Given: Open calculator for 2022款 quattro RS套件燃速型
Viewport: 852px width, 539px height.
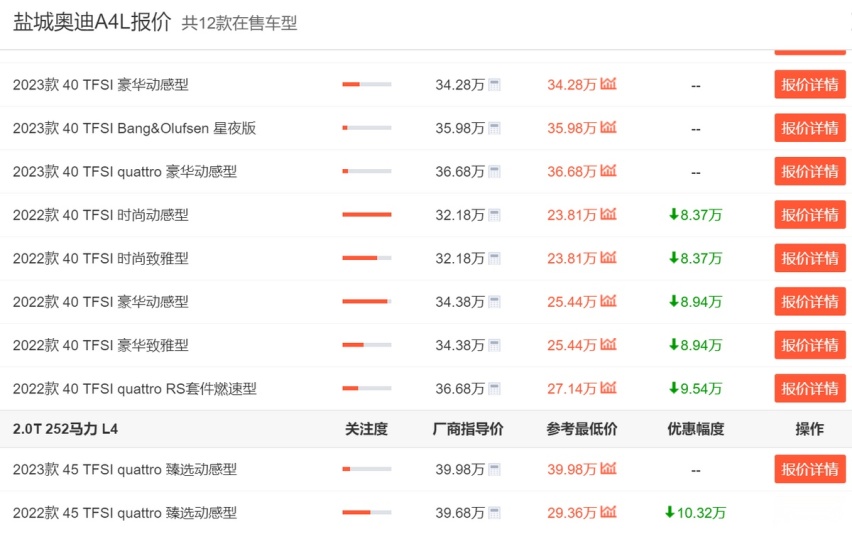Looking at the screenshot, I should coord(494,388).
